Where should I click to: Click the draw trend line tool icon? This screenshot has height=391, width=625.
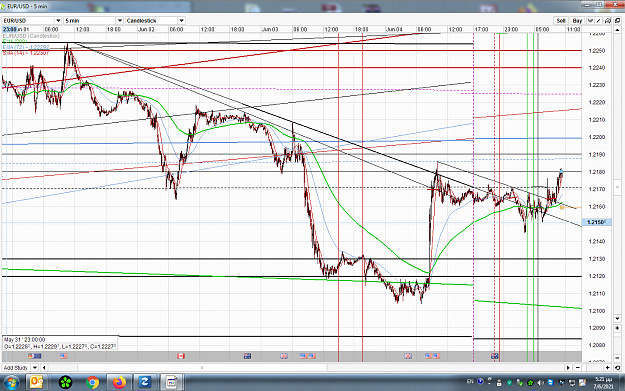(x=599, y=20)
